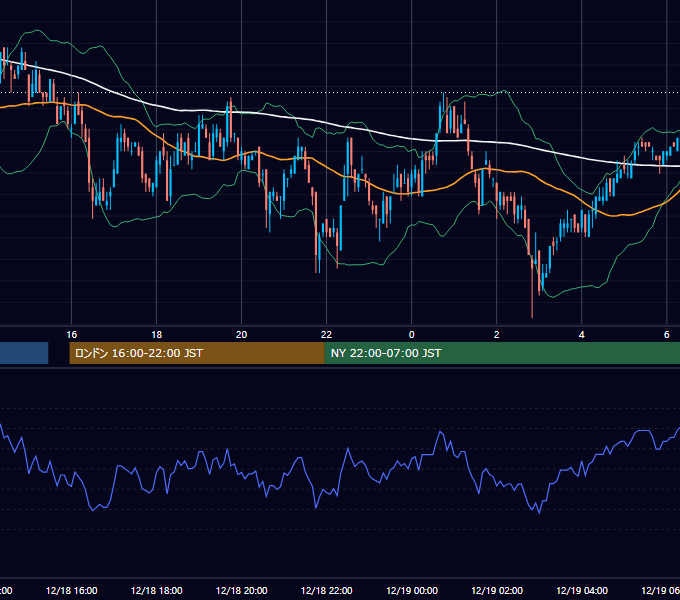Click the upper time axis label 2
This screenshot has height=600, width=680.
(x=497, y=335)
